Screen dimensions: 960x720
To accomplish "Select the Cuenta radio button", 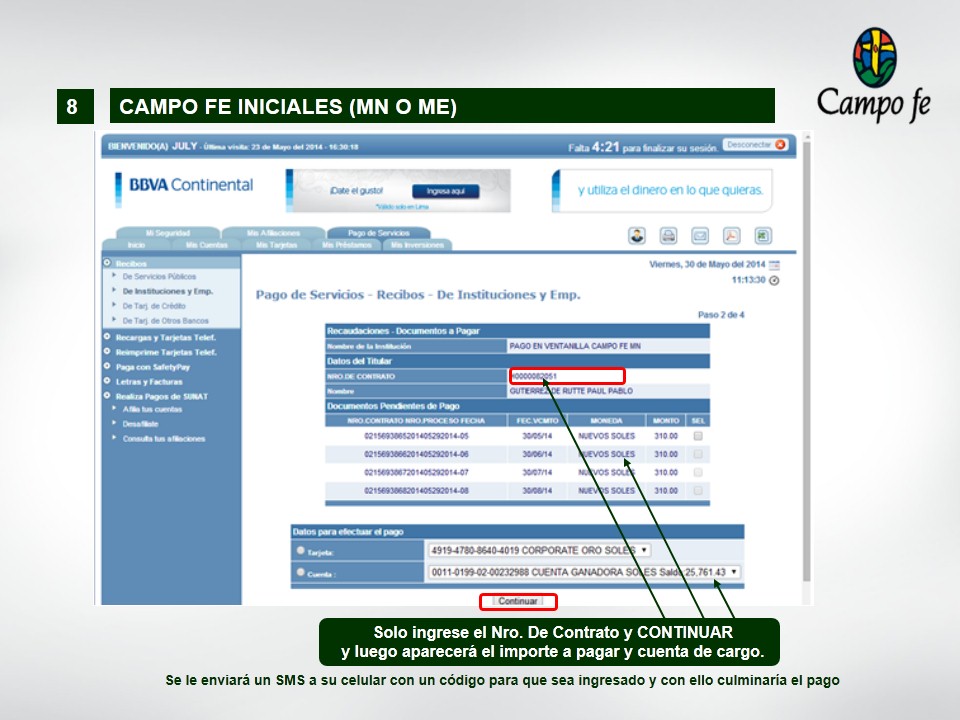I will click(x=301, y=572).
